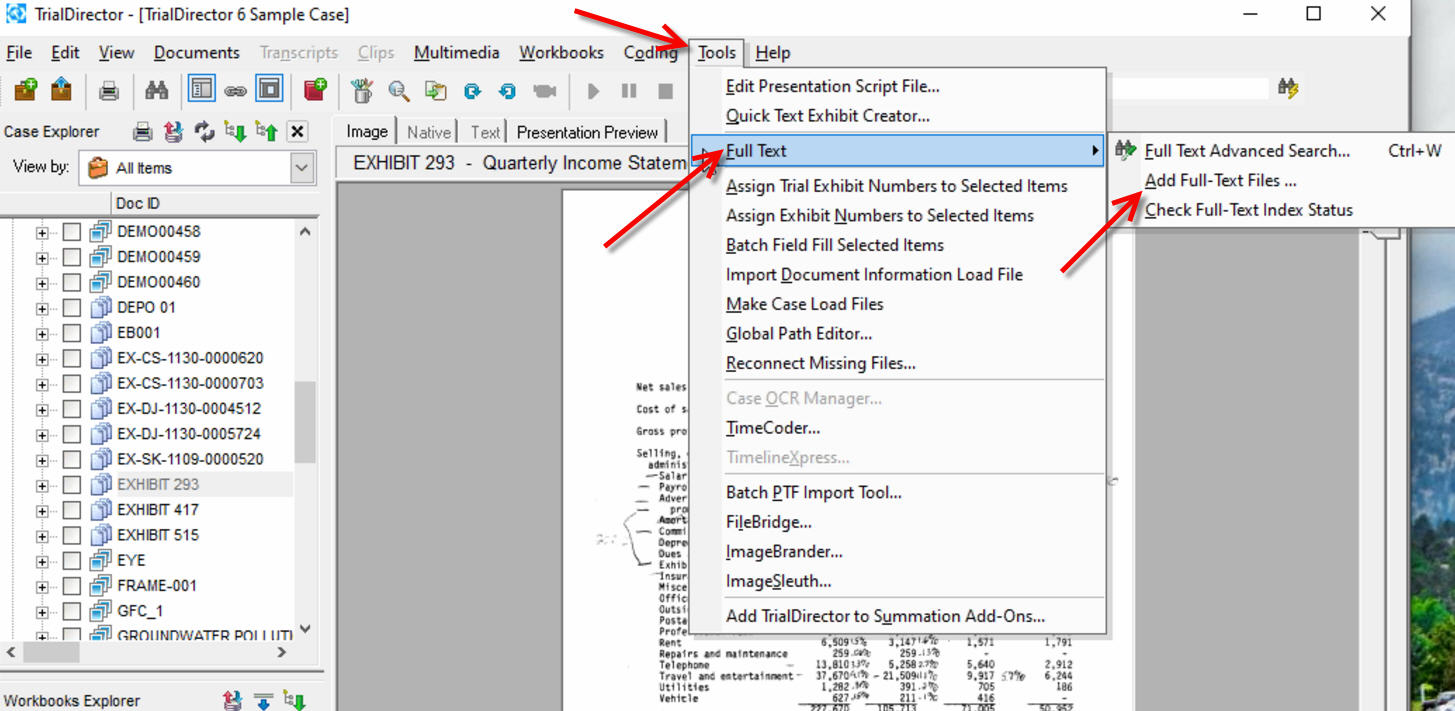Click the stop button in toolbar
This screenshot has width=1455, height=711.
(665, 91)
